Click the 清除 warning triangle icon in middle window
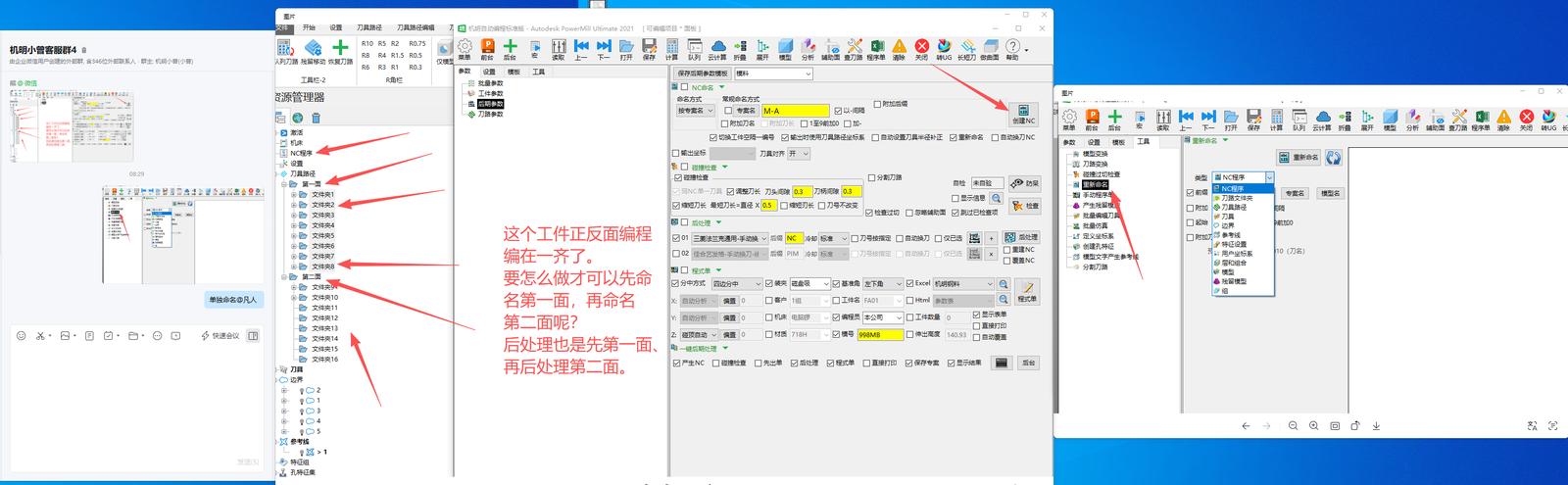The image size is (1568, 485). 899,47
